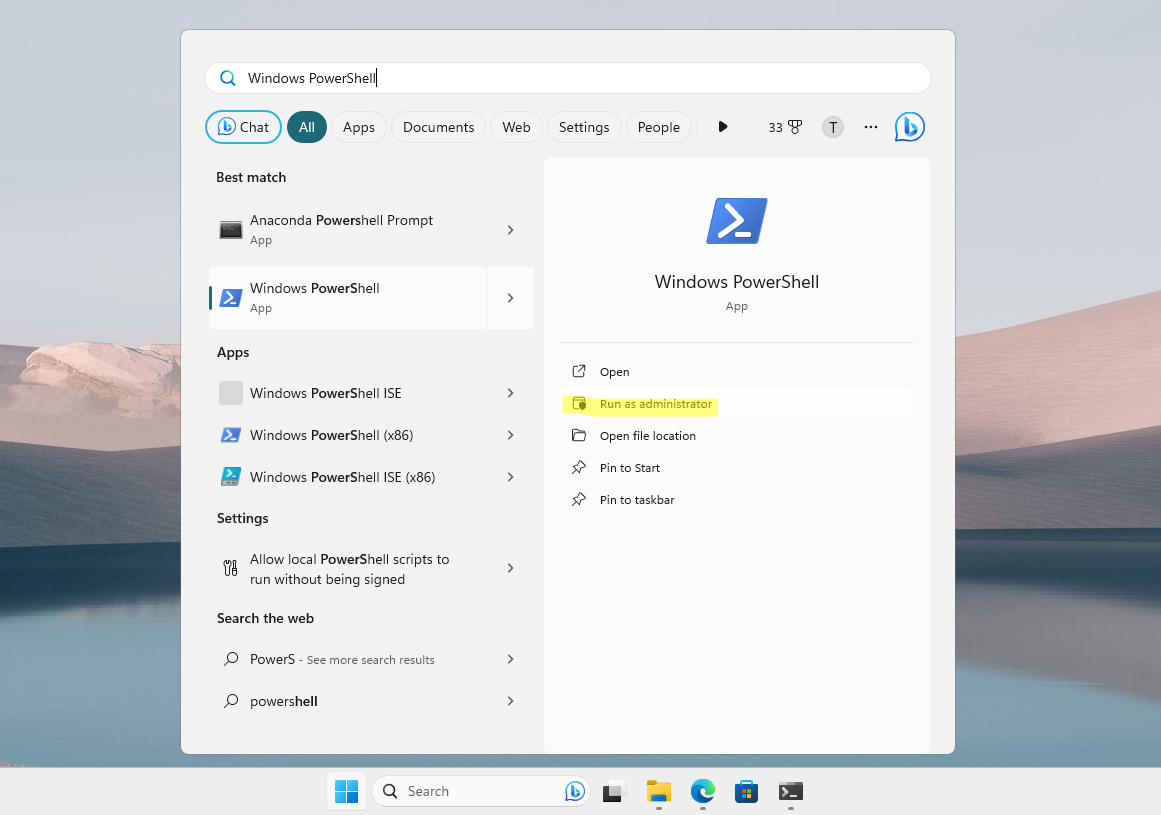This screenshot has width=1161, height=815.
Task: Open Allow local PowerShell scripts setting text
Action: (349, 569)
